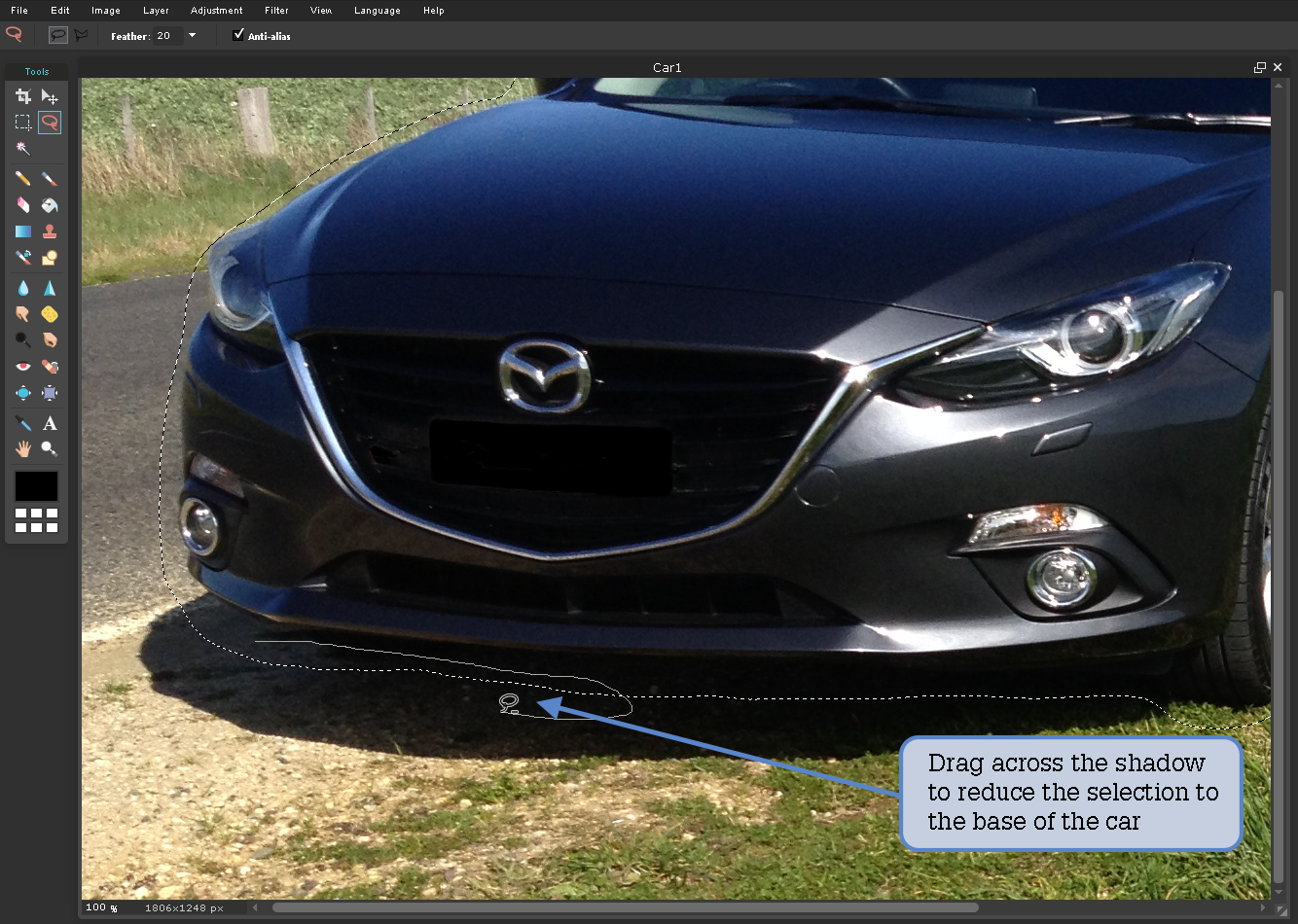Select the Color Replace tool
This screenshot has width=1298, height=924.
pyautogui.click(x=23, y=258)
